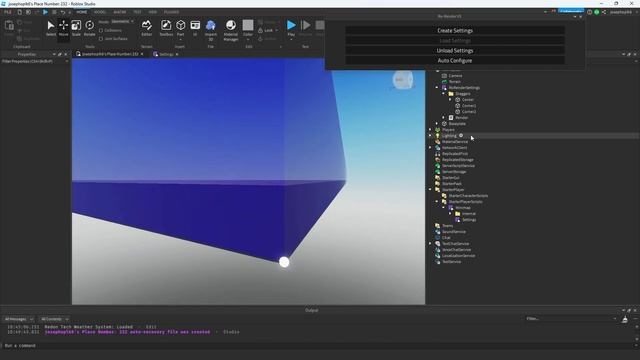Click the clear output broom icon
640x360 pixels.
coord(624,320)
